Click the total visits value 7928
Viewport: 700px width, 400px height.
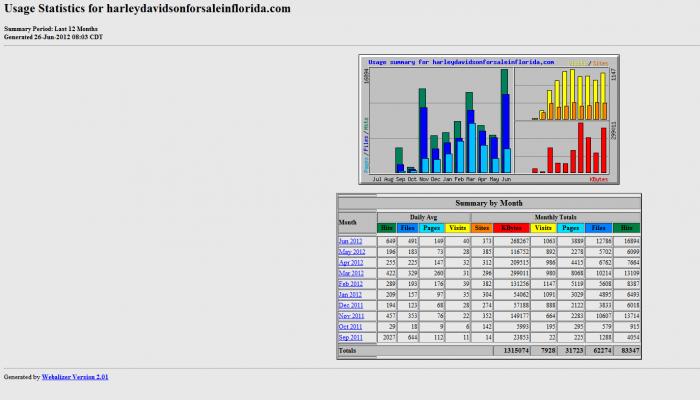click(548, 350)
